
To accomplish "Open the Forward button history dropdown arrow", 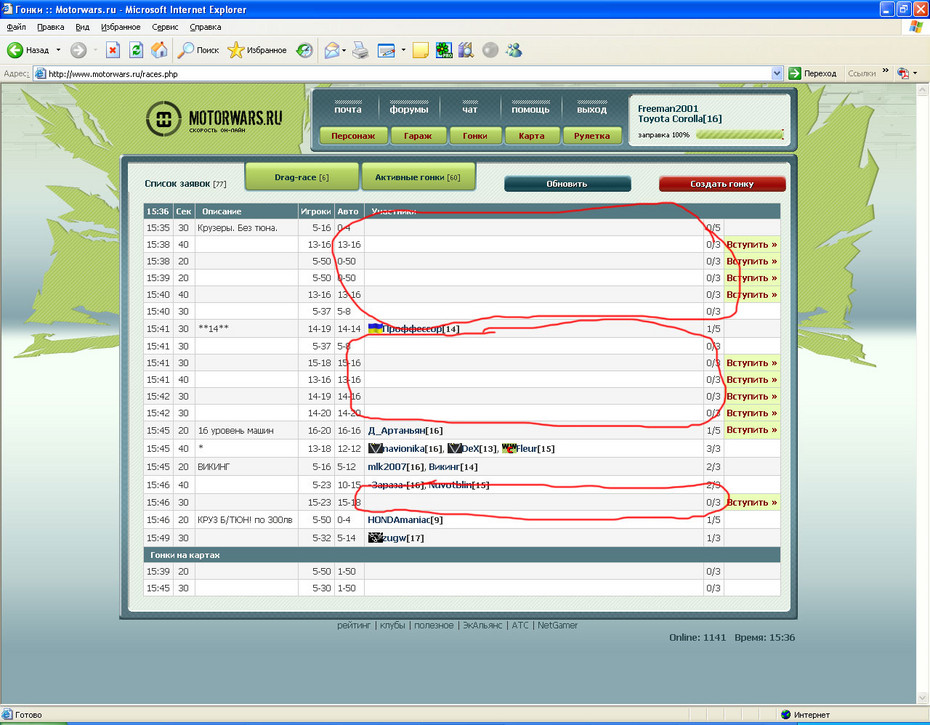I will pyautogui.click(x=94, y=50).
